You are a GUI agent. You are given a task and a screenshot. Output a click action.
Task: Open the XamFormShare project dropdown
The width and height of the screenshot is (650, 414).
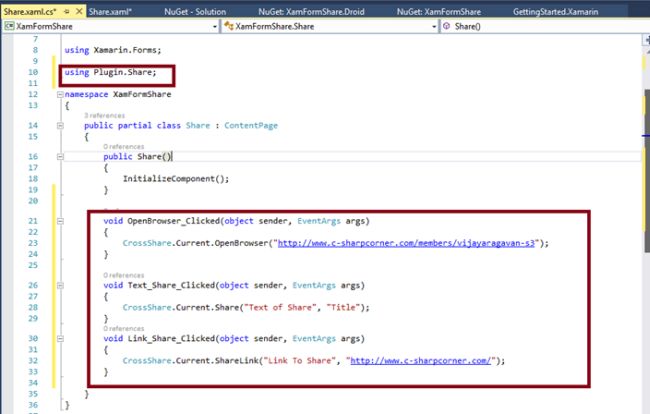coord(215,27)
